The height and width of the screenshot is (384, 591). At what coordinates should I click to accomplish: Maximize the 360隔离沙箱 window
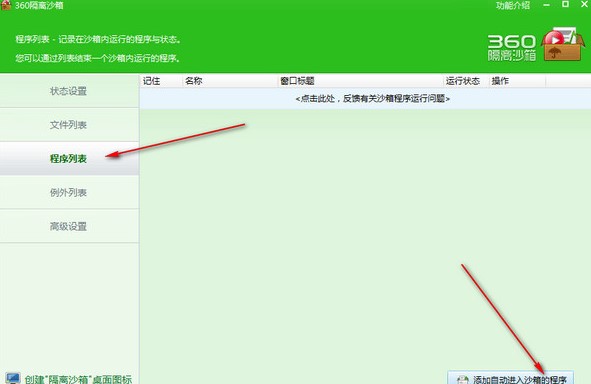565,4
